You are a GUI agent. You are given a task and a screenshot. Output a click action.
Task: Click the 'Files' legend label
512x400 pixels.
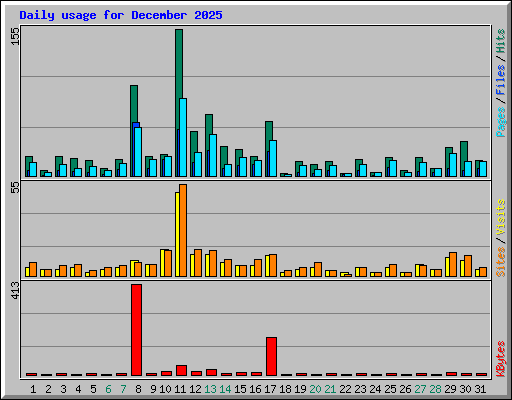[500, 80]
